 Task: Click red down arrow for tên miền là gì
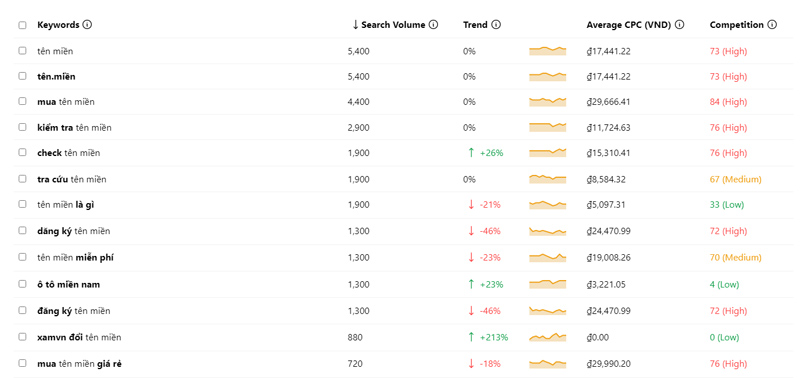coord(471,205)
